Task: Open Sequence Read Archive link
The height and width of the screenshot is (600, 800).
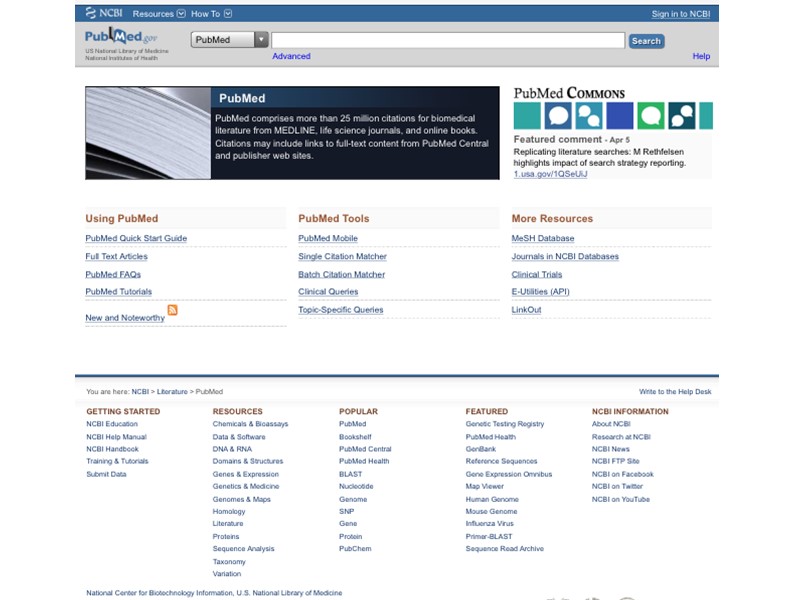Action: coord(505,549)
